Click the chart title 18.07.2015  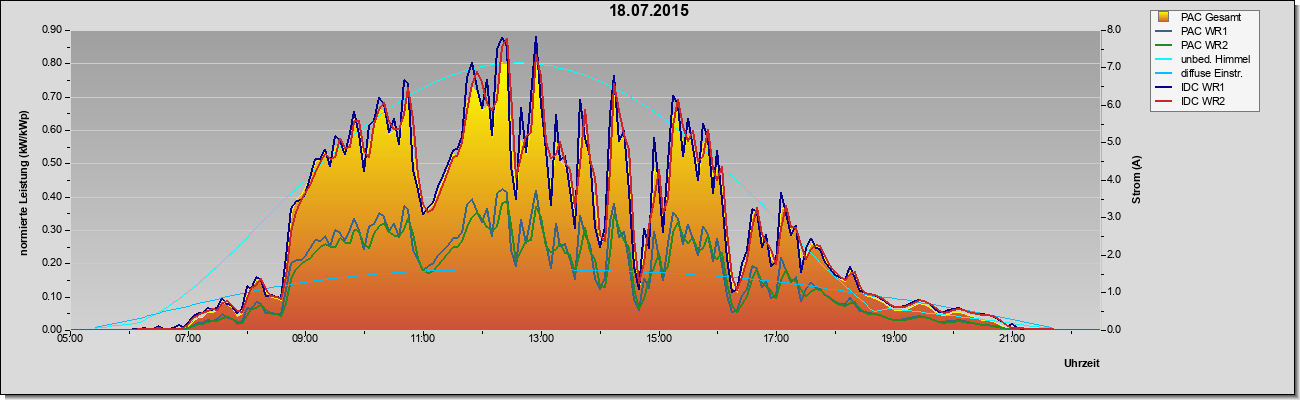click(649, 12)
